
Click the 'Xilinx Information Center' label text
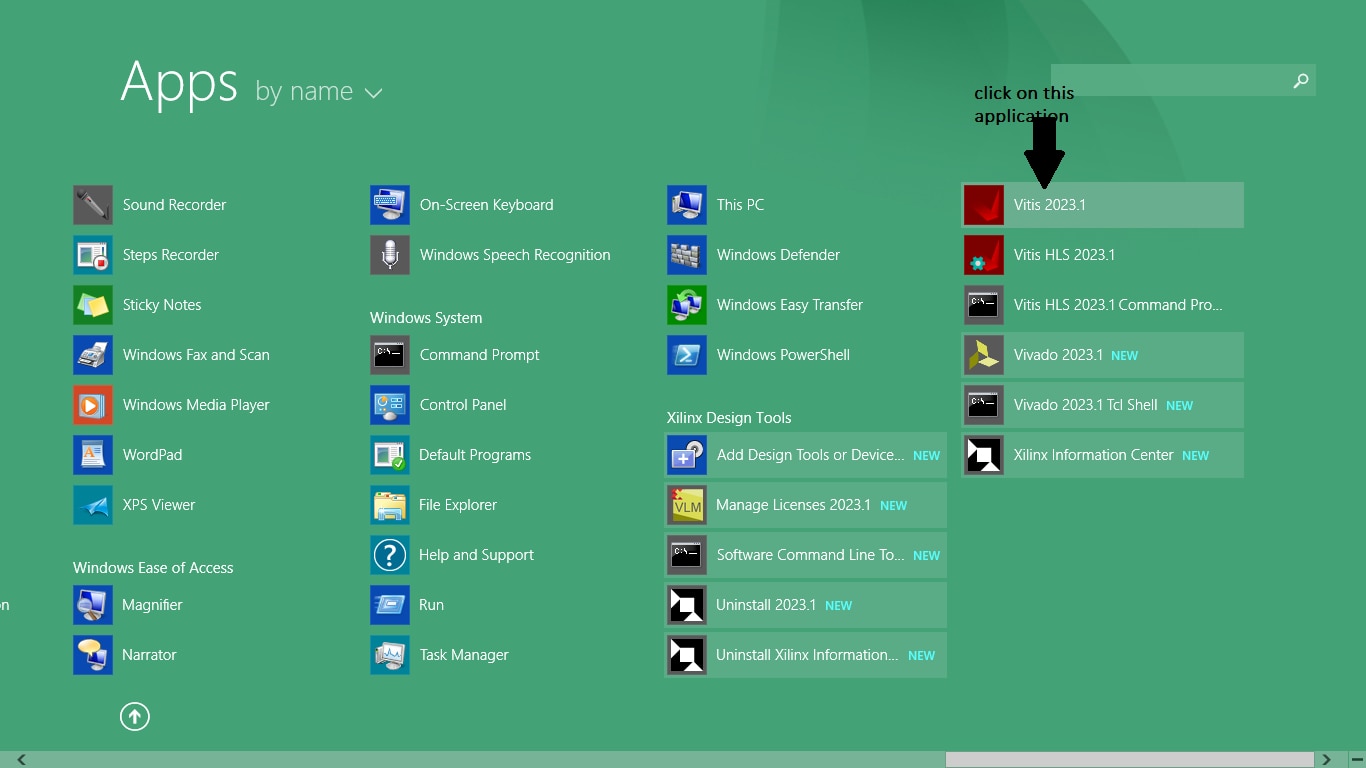1093,455
